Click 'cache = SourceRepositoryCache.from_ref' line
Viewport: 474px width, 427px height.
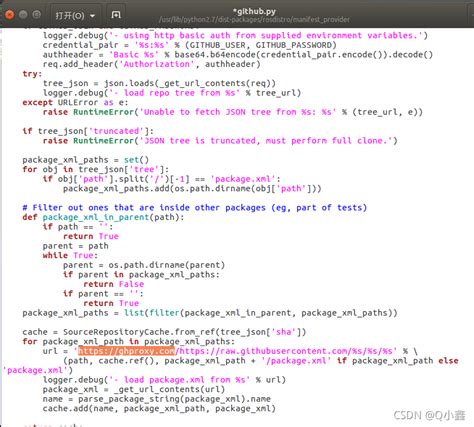point(164,332)
